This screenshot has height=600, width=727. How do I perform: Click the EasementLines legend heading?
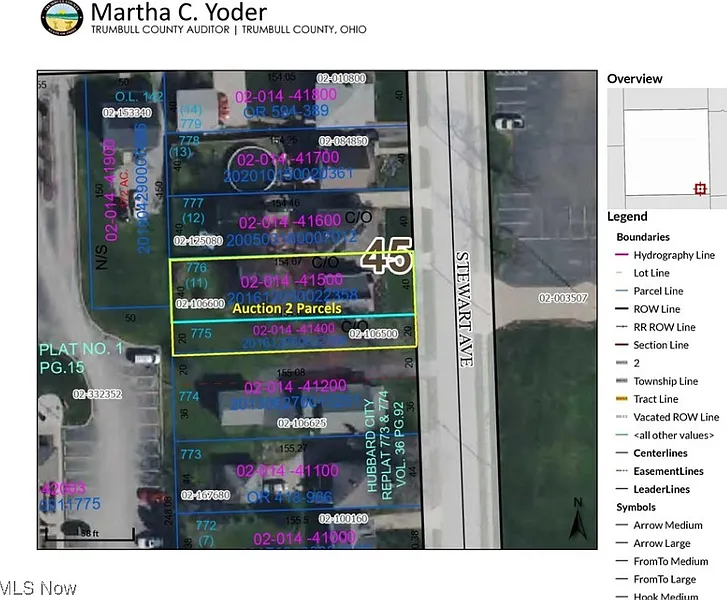[x=668, y=471]
